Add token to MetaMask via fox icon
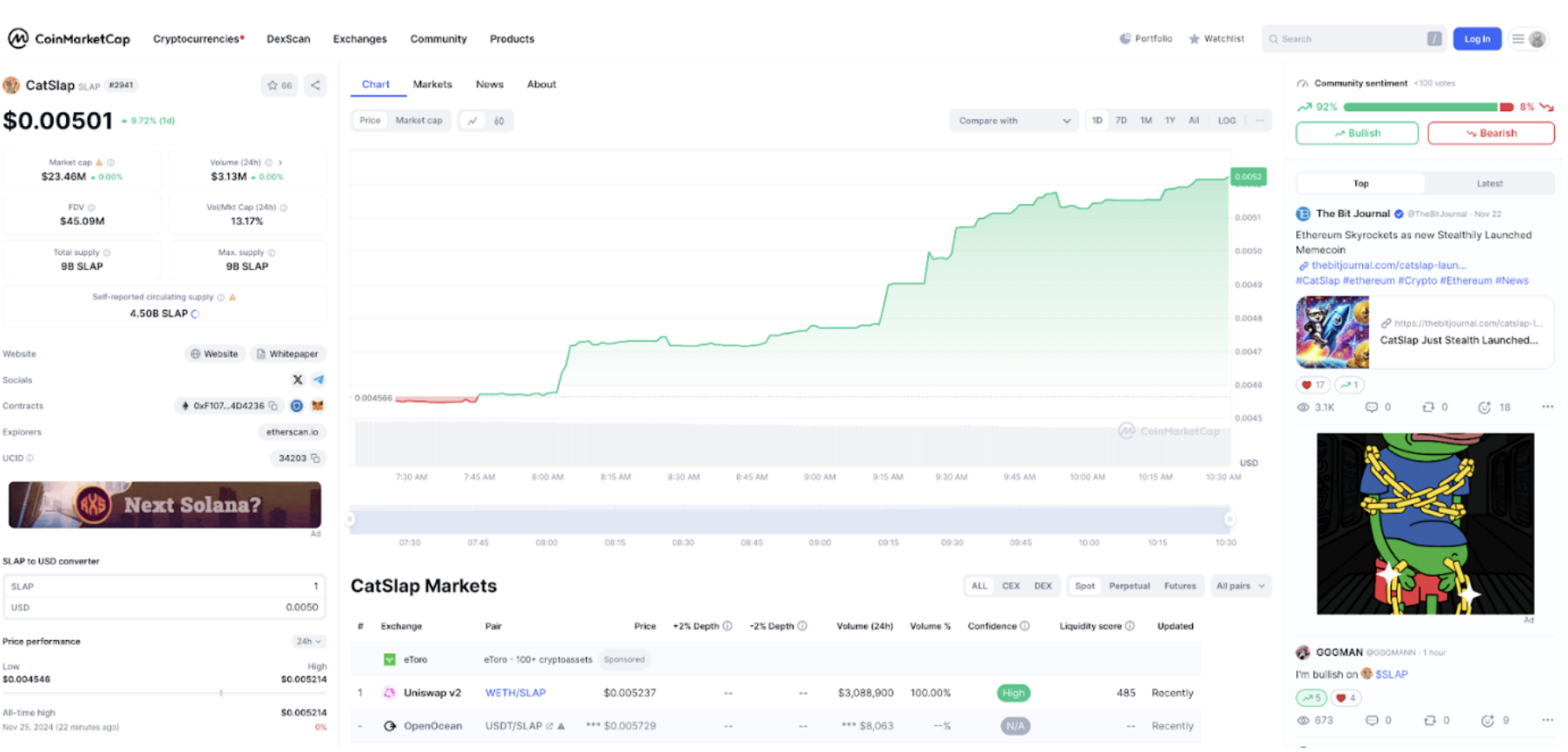Image resolution: width=1568 pixels, height=752 pixels. click(318, 406)
